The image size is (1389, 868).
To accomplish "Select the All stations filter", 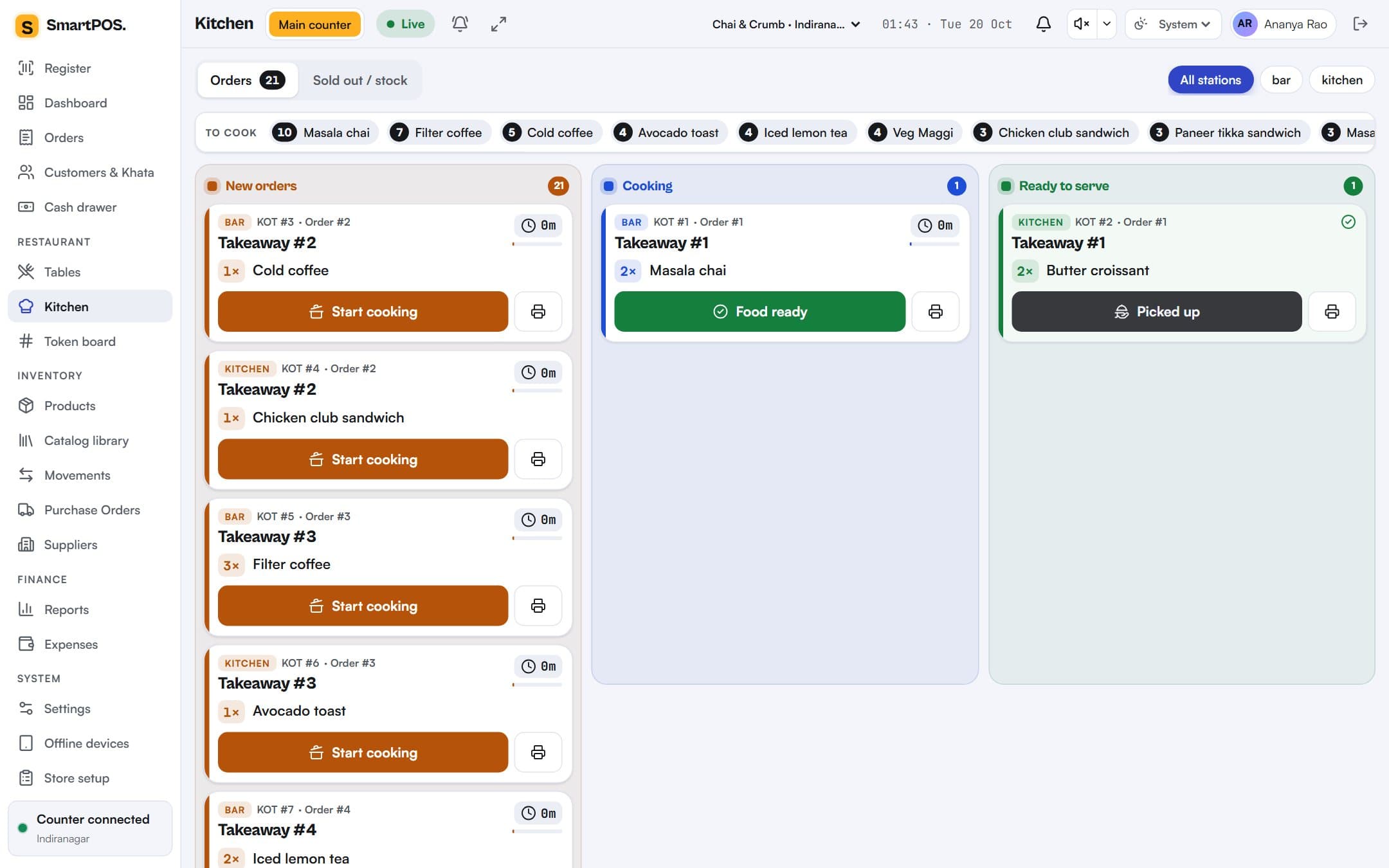I will (x=1210, y=80).
